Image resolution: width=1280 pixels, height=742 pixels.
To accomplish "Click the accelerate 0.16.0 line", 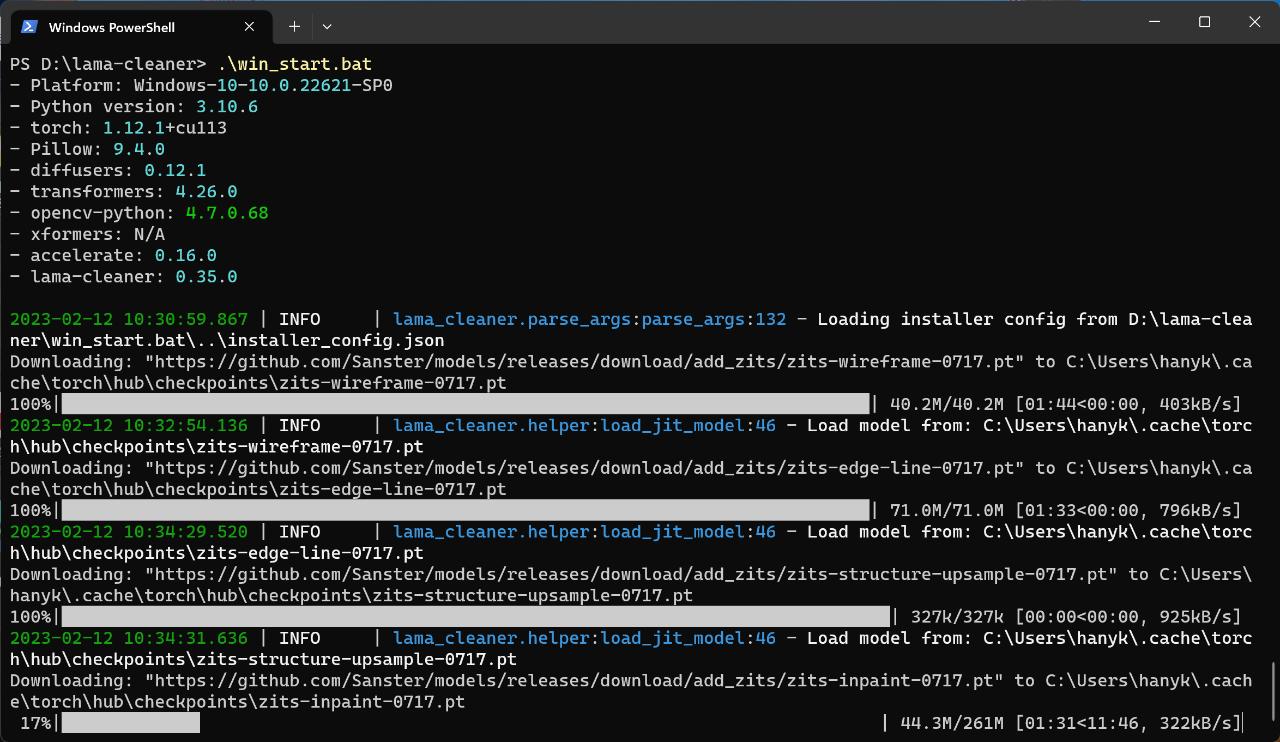I will (113, 255).
